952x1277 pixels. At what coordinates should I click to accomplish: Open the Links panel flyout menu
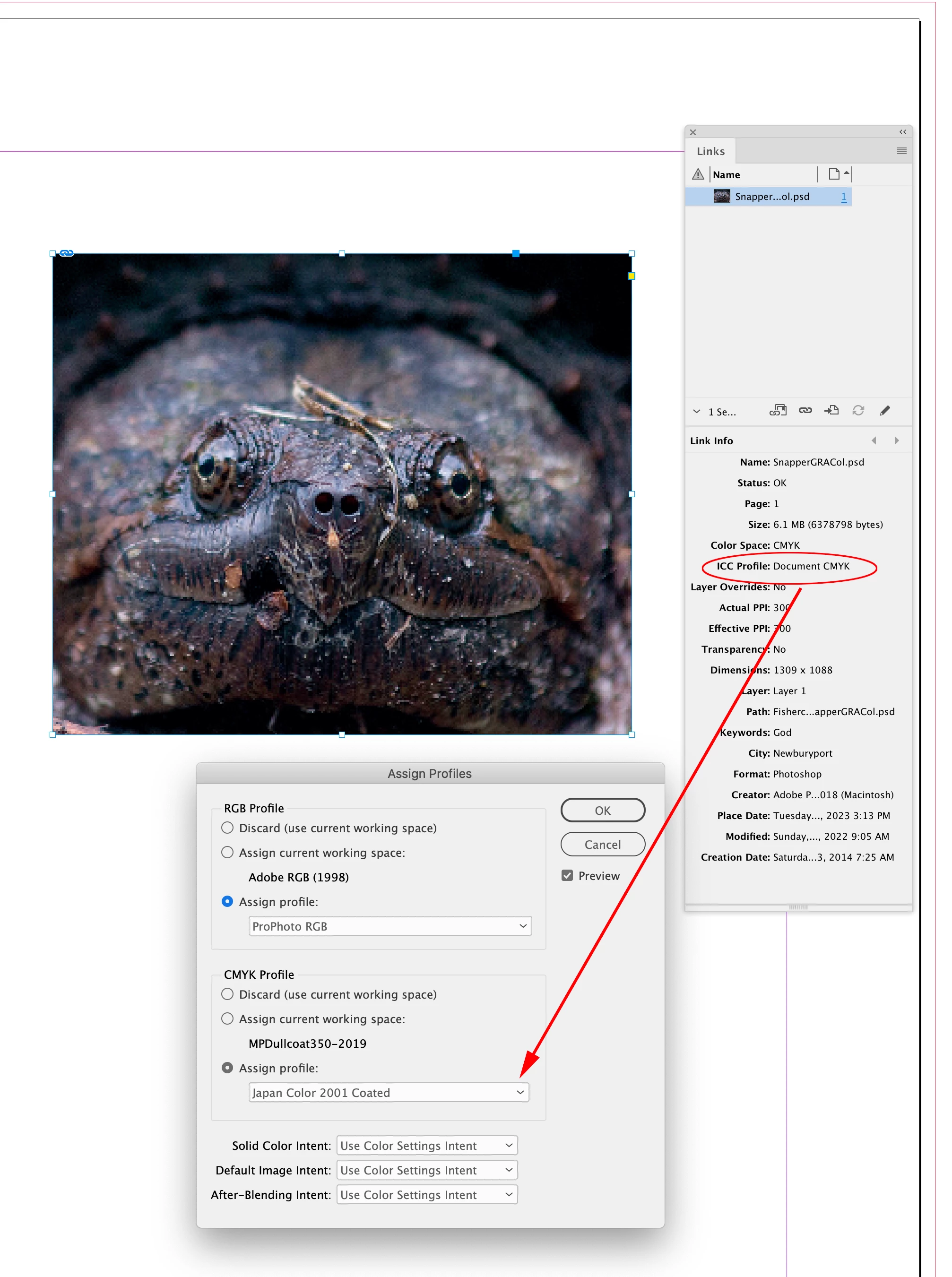pyautogui.click(x=901, y=151)
